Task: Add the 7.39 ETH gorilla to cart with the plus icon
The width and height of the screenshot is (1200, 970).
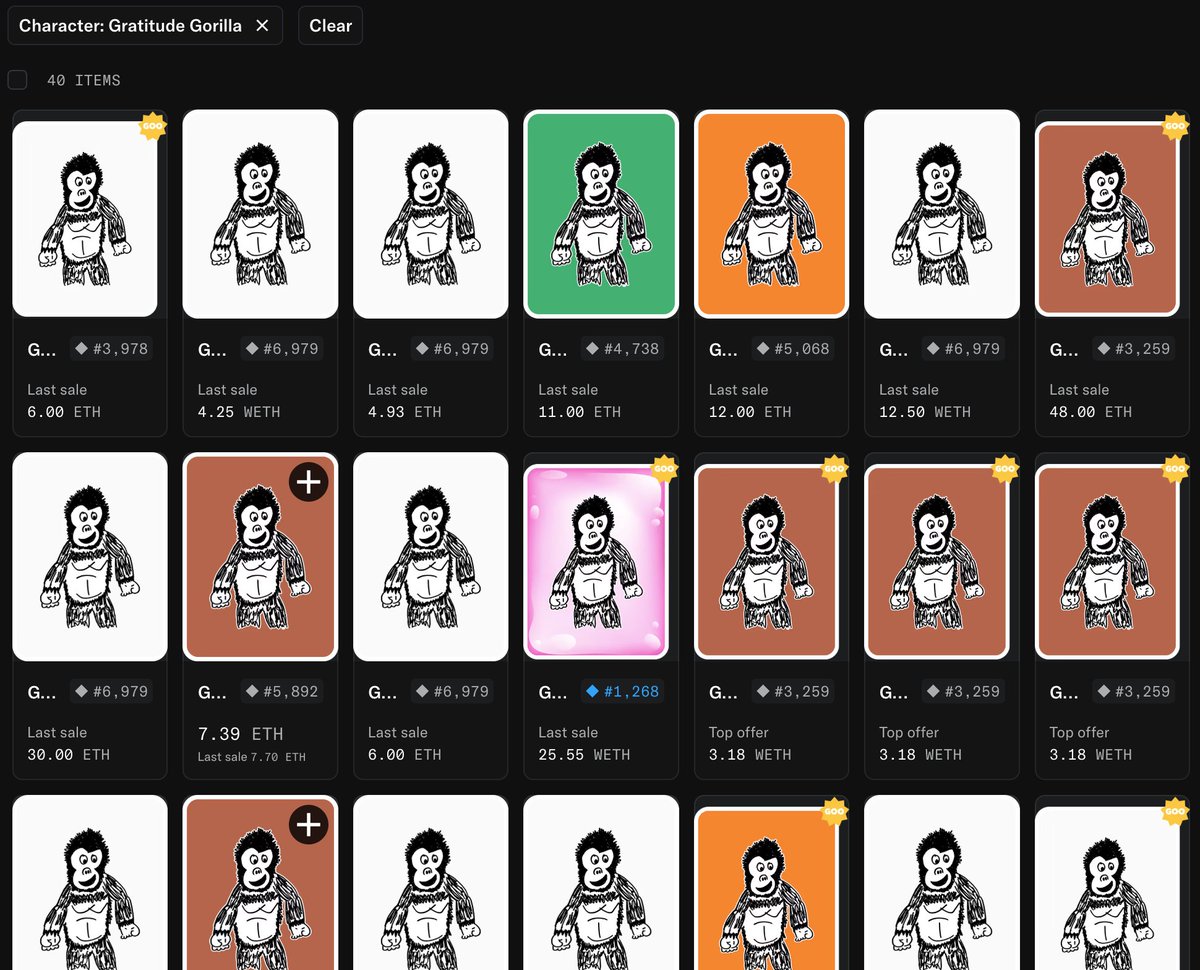Action: (309, 482)
